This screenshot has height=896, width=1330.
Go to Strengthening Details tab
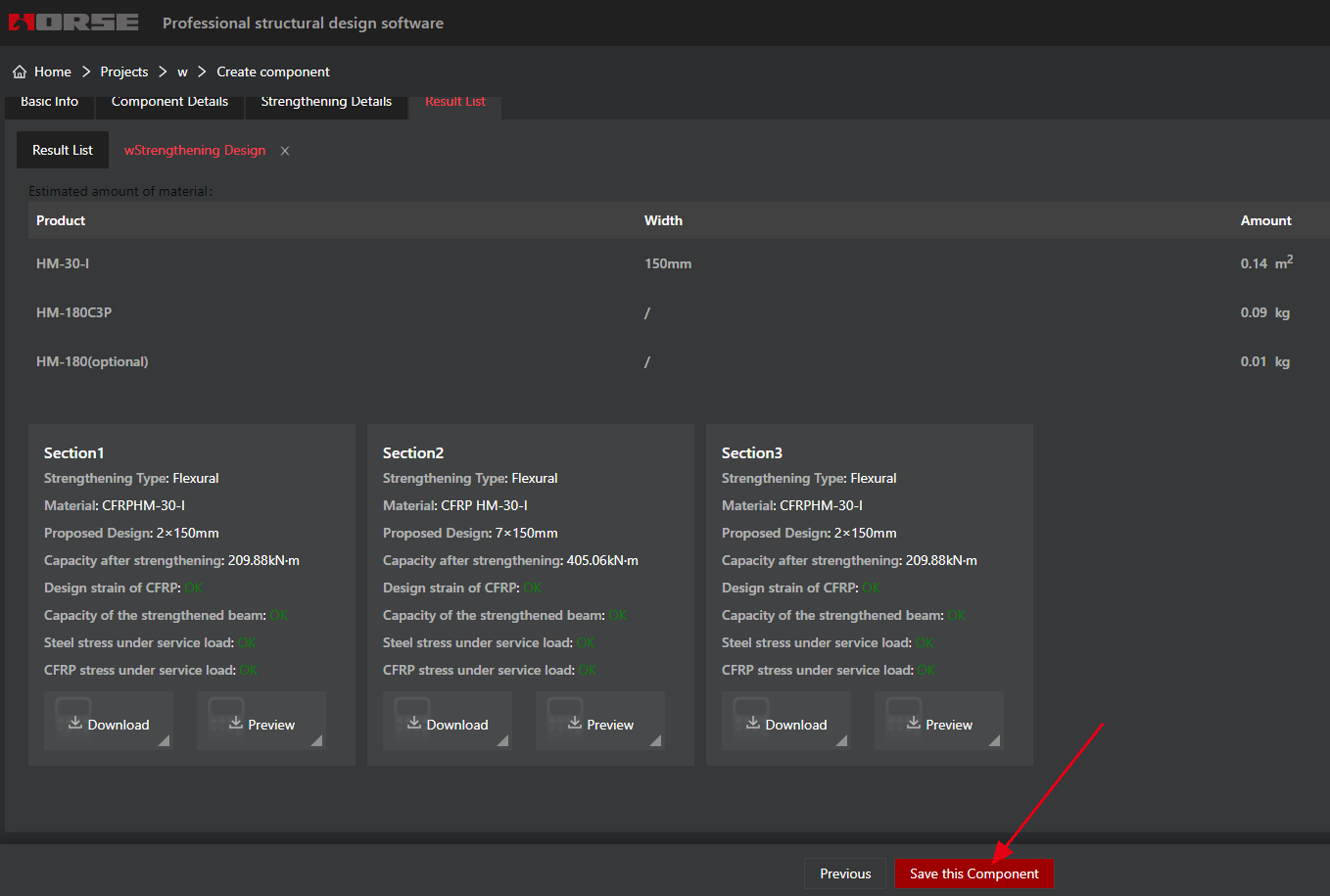[x=326, y=103]
